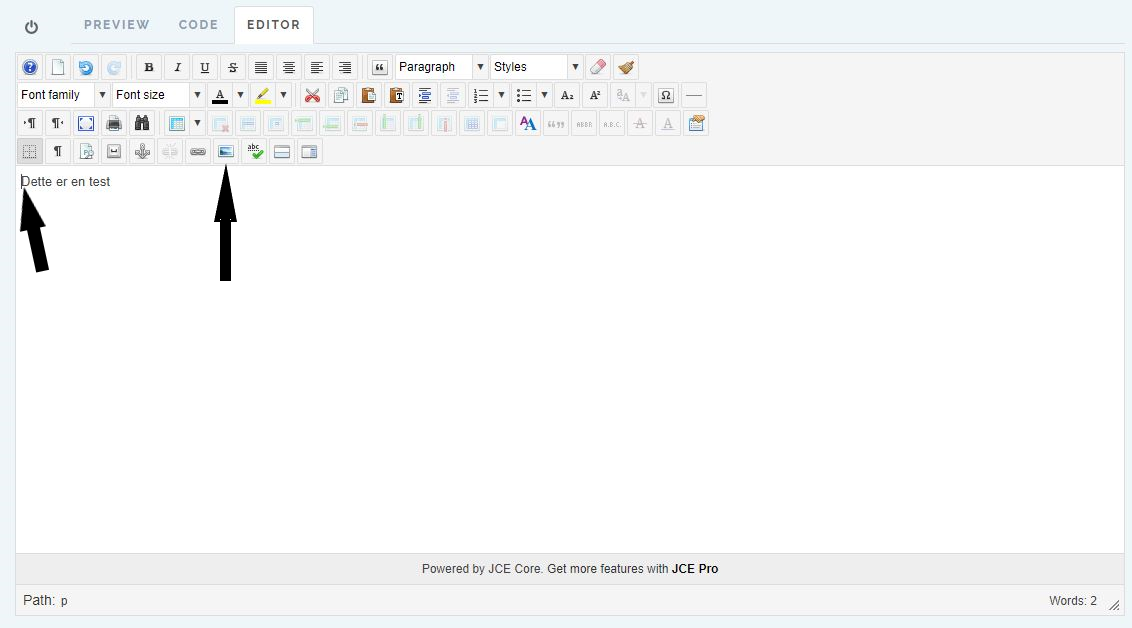The height and width of the screenshot is (628, 1132).
Task: Switch to the Code tab
Action: click(198, 24)
